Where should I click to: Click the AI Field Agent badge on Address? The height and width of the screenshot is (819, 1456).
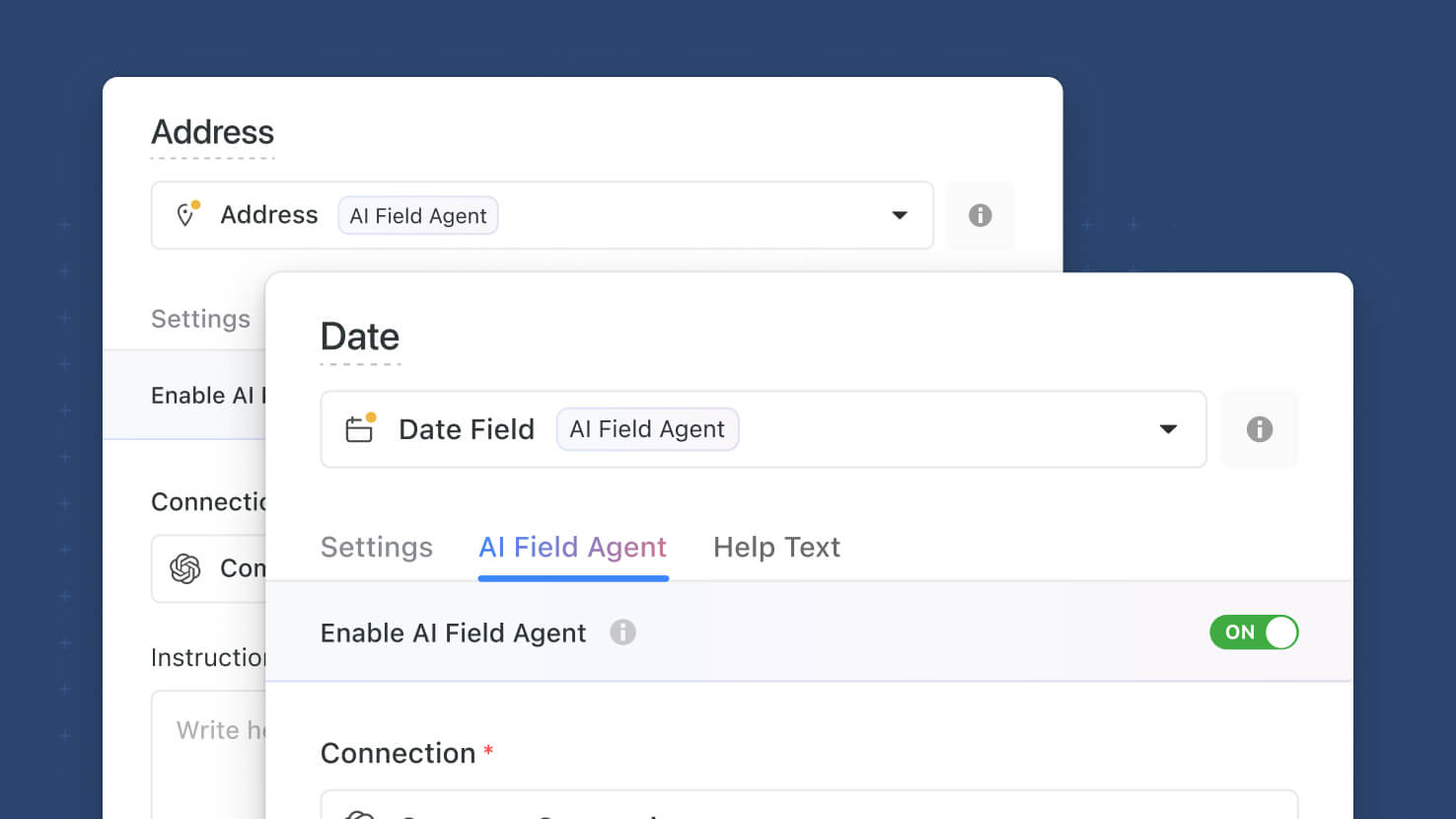[x=418, y=215]
